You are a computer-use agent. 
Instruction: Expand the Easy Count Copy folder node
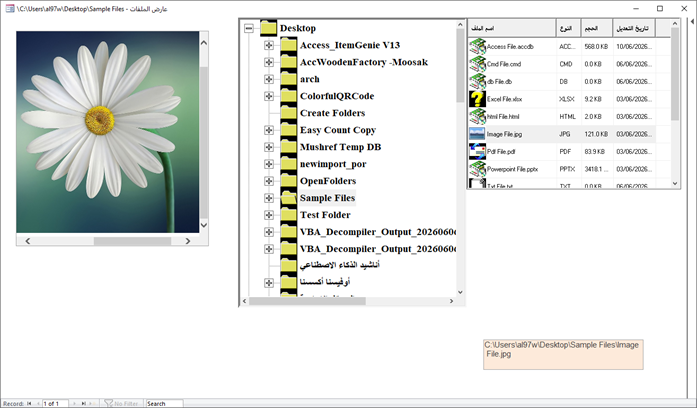(268, 130)
